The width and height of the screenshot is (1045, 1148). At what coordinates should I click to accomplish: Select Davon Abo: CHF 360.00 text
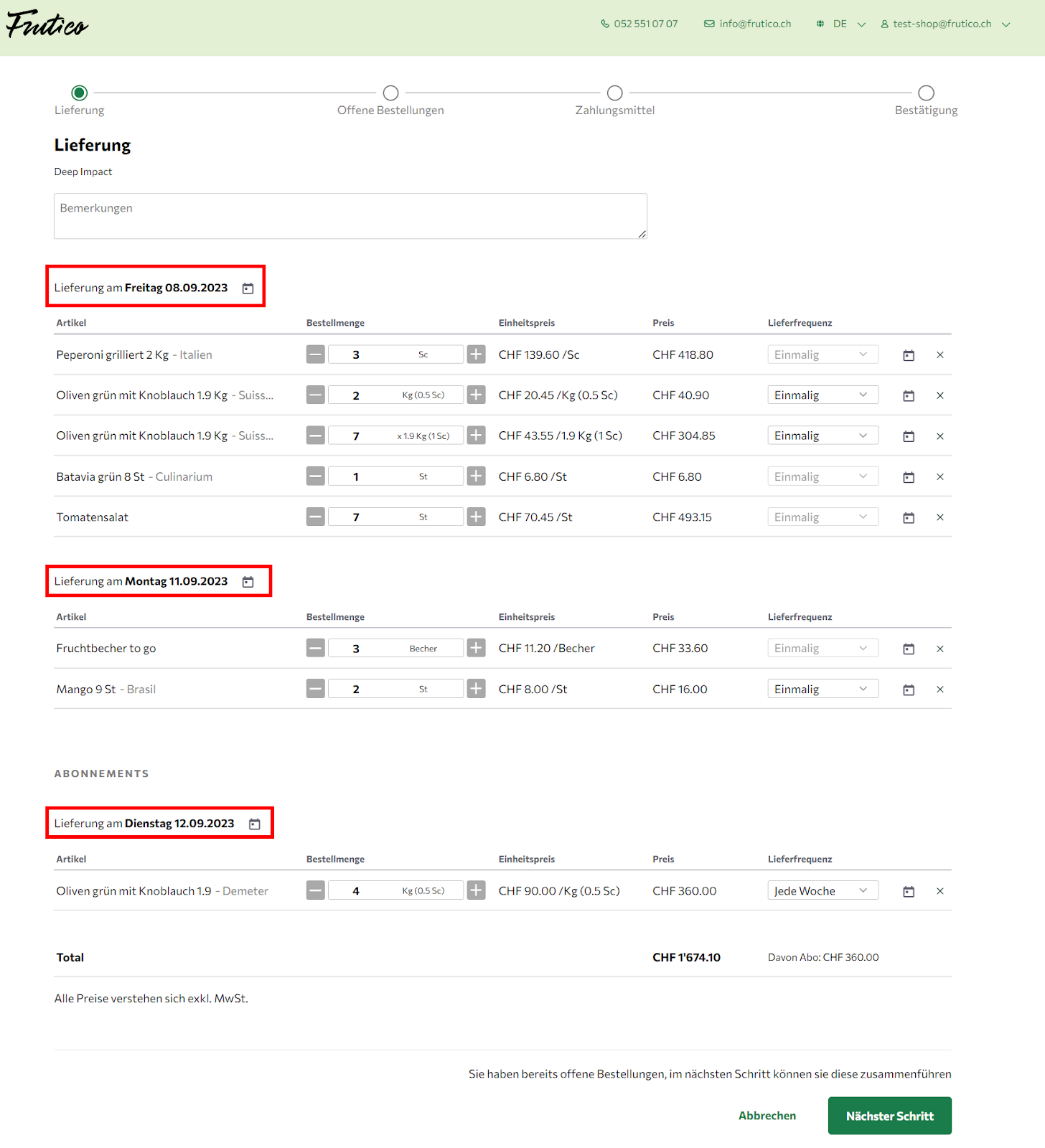(x=823, y=957)
